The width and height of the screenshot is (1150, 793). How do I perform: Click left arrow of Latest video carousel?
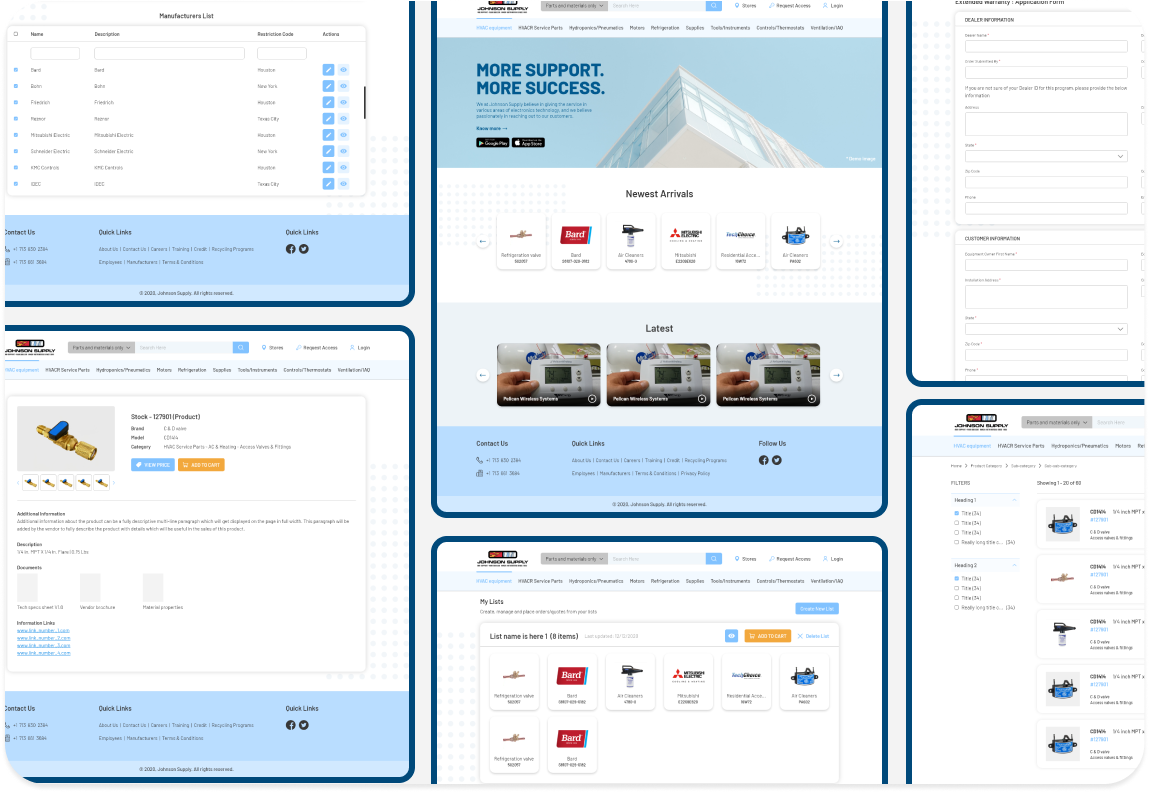(483, 375)
